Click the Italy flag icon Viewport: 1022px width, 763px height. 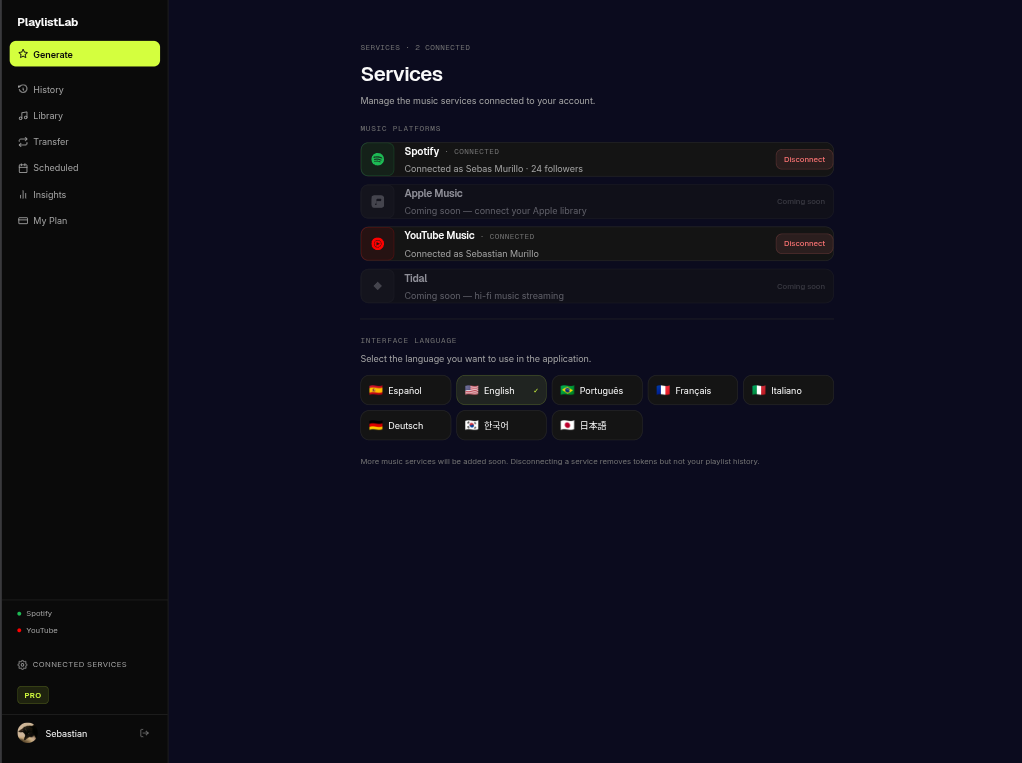pos(759,390)
